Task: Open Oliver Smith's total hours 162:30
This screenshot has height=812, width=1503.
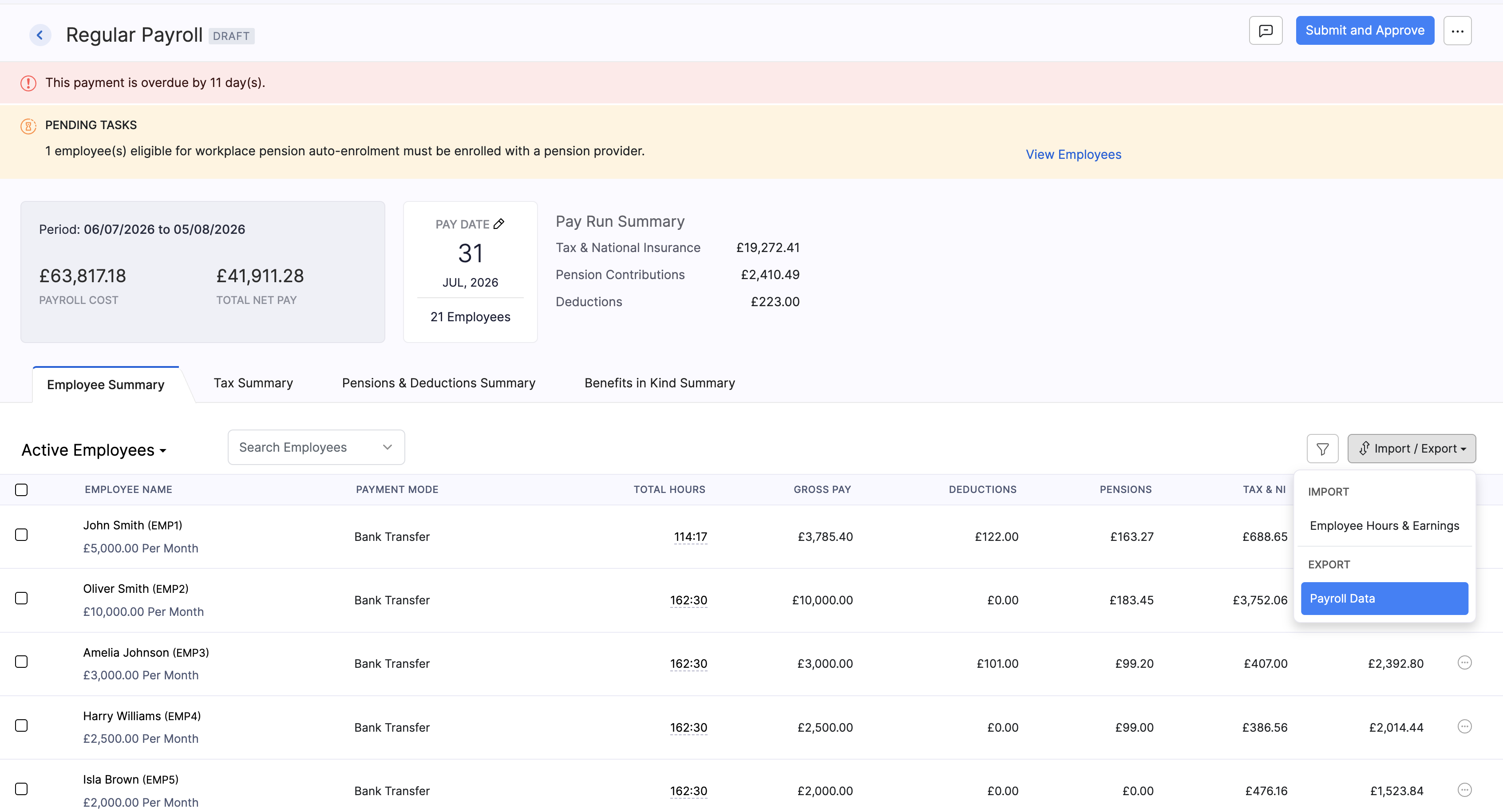Action: tap(688, 600)
